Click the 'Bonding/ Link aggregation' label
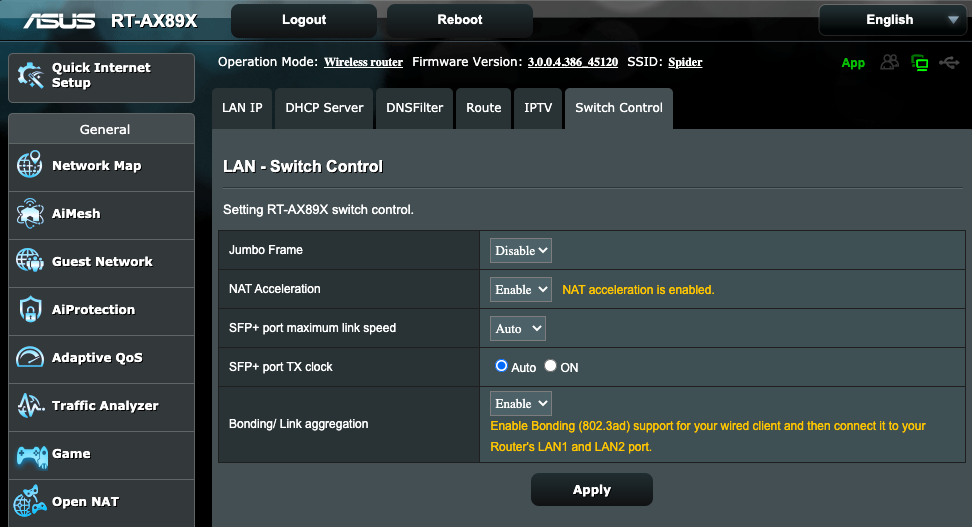The image size is (972, 527). [299, 424]
